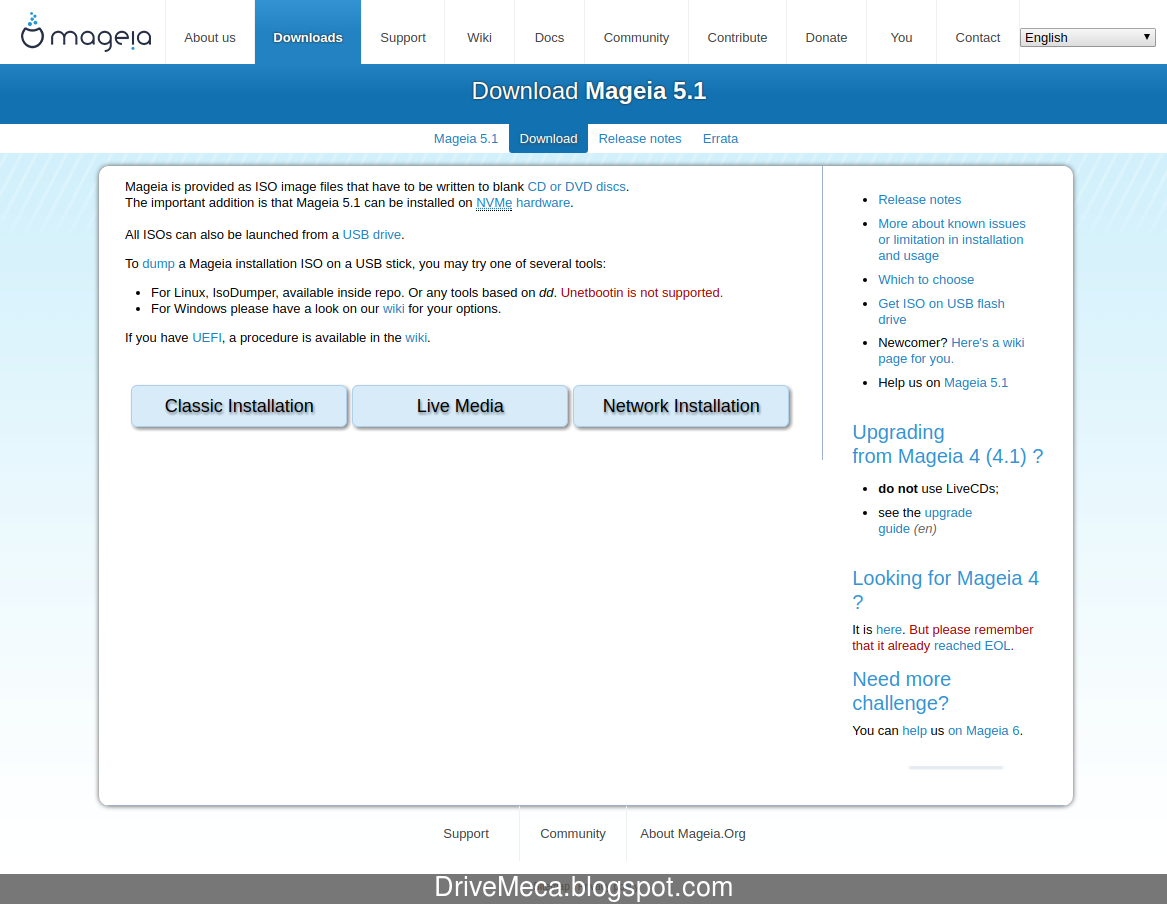This screenshot has height=904, width=1167.
Task: Click 'reached EOL' under Looking for Mageia 4
Action: coord(971,645)
